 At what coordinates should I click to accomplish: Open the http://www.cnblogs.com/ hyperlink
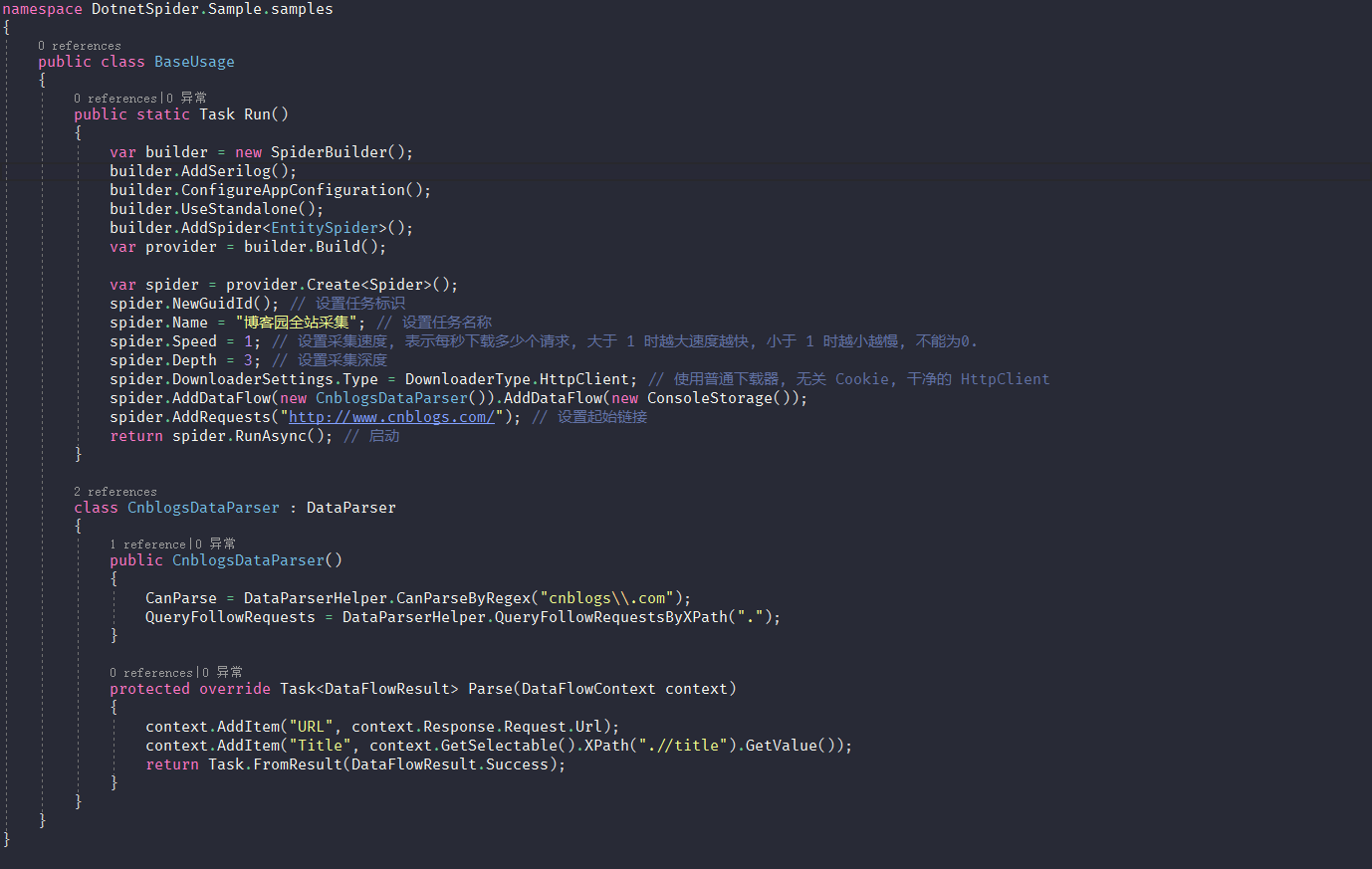coord(391,416)
